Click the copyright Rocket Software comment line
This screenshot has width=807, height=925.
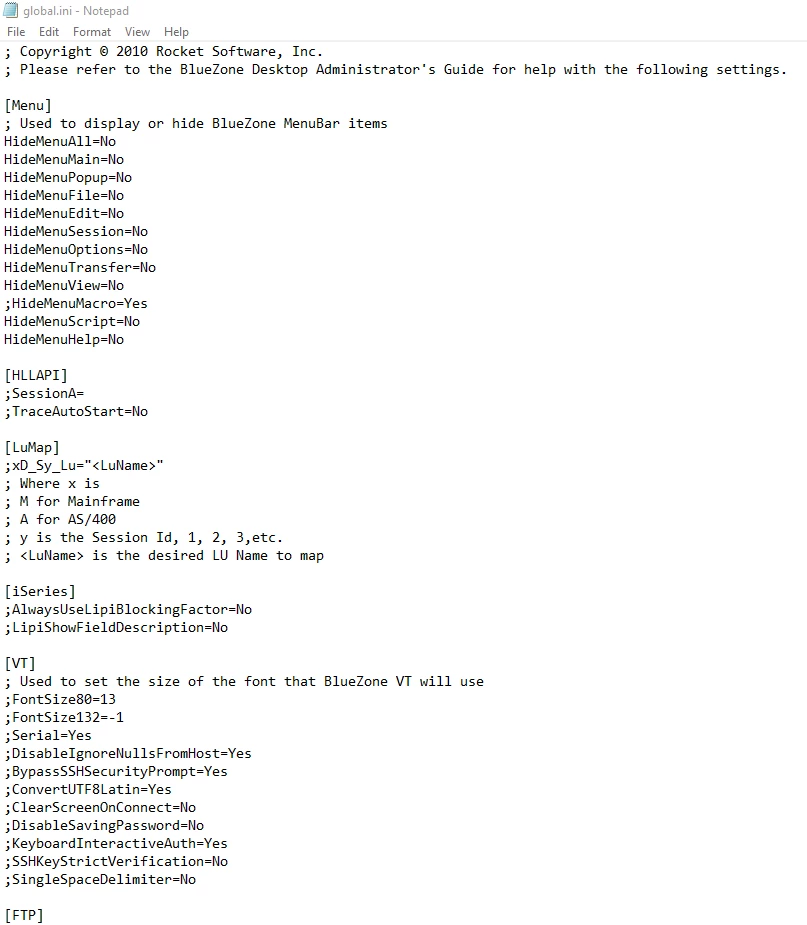pyautogui.click(x=164, y=52)
